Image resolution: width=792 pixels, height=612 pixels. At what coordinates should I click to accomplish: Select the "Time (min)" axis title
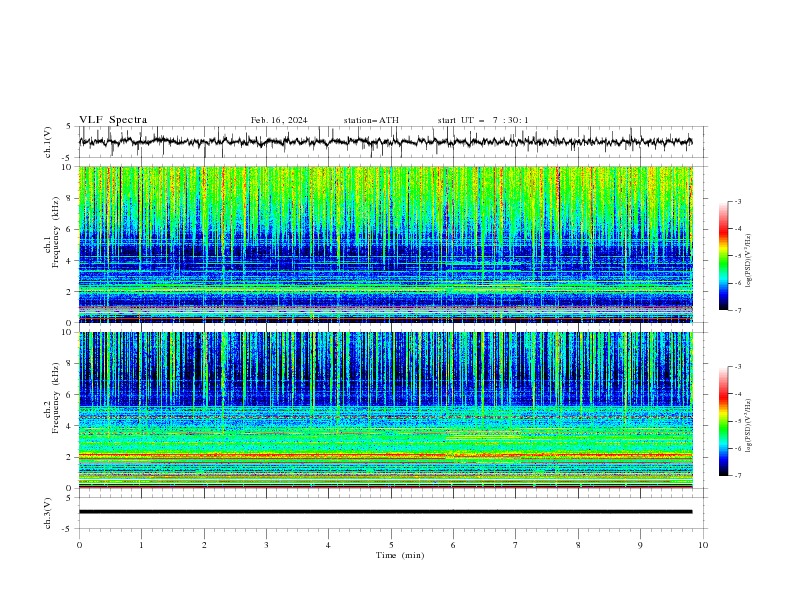tap(400, 555)
